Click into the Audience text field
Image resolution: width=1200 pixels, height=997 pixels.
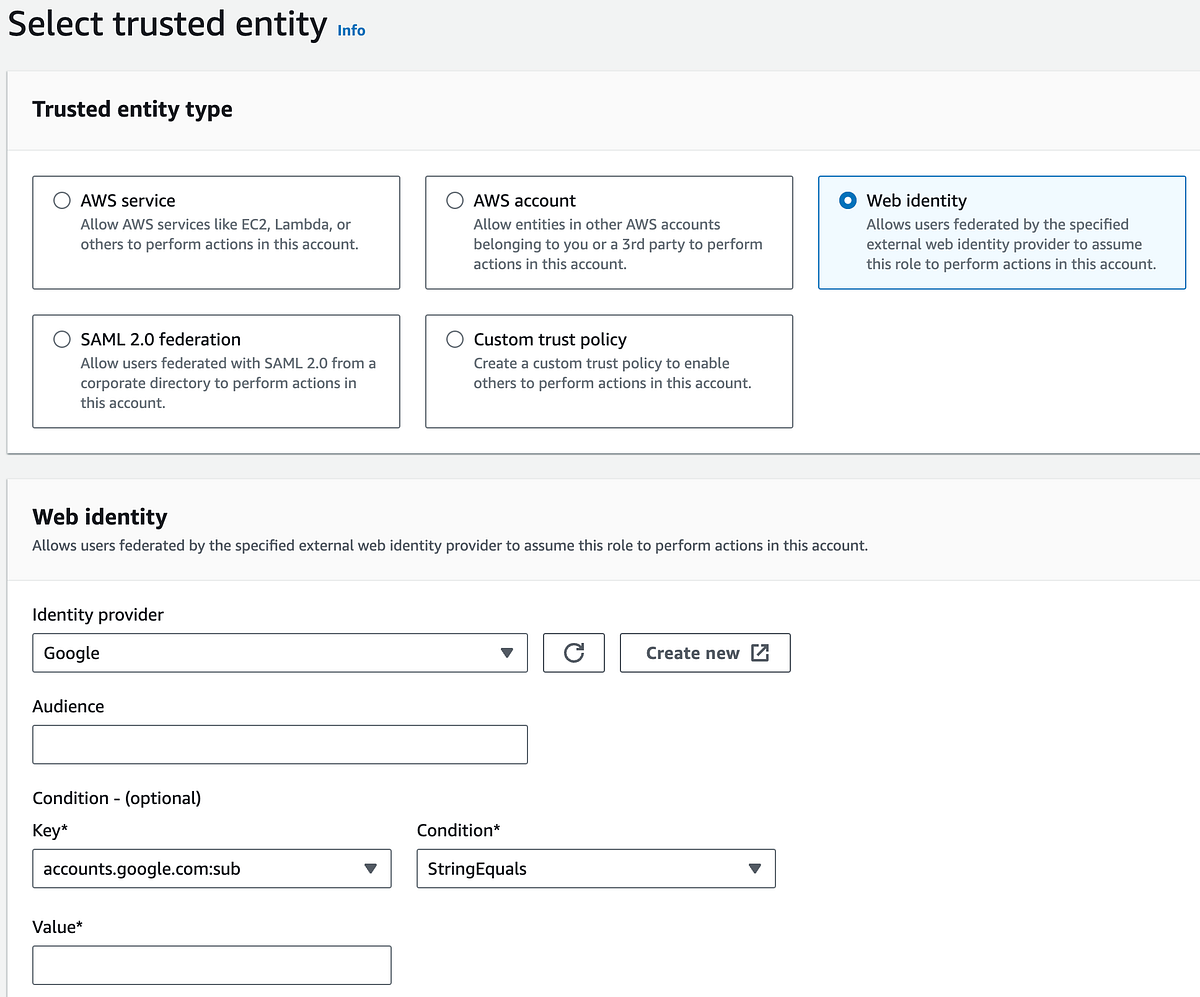click(279, 745)
